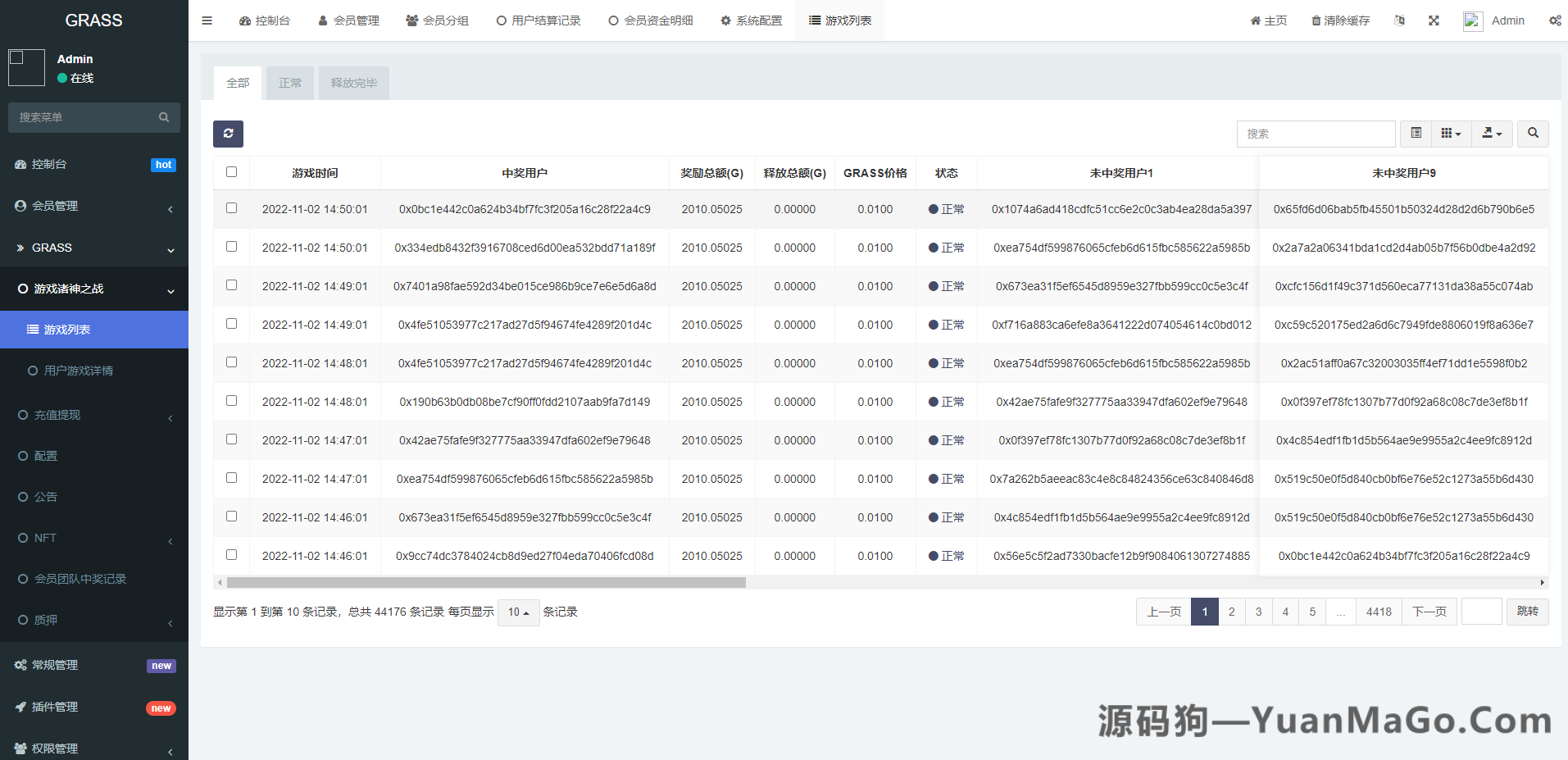This screenshot has width=1568, height=760.
Task: Click the refresh icon above the game table
Action: click(x=228, y=134)
